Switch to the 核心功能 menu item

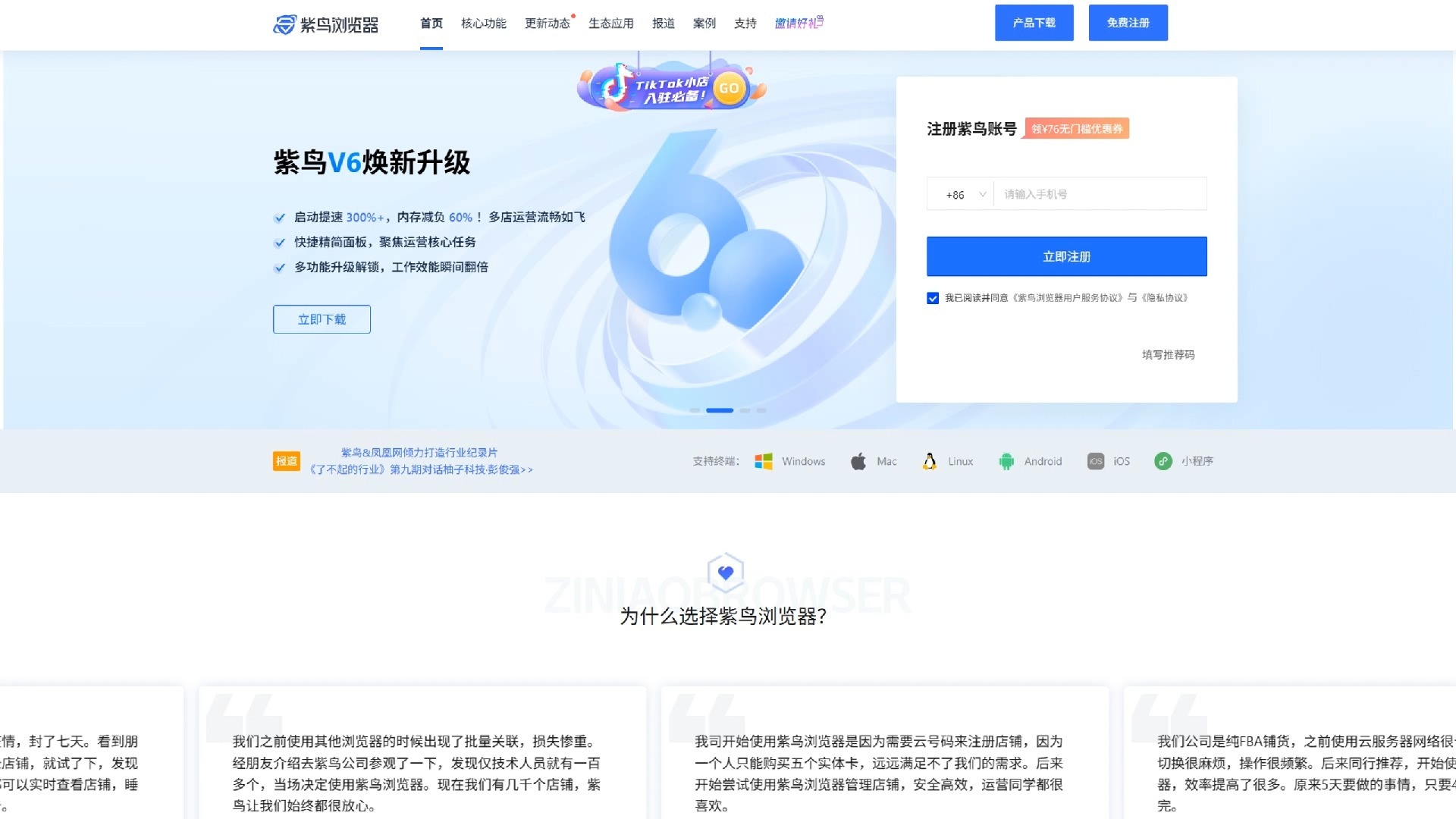pos(483,24)
